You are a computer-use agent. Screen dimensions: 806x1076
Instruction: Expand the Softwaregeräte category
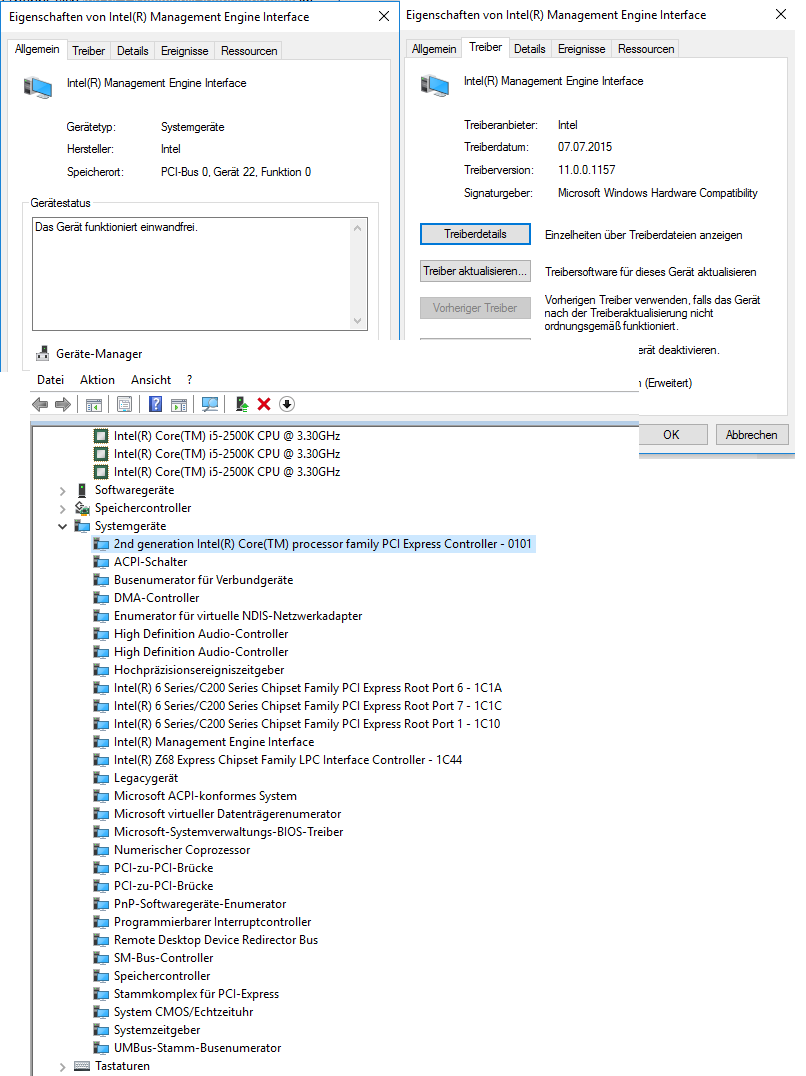click(62, 491)
